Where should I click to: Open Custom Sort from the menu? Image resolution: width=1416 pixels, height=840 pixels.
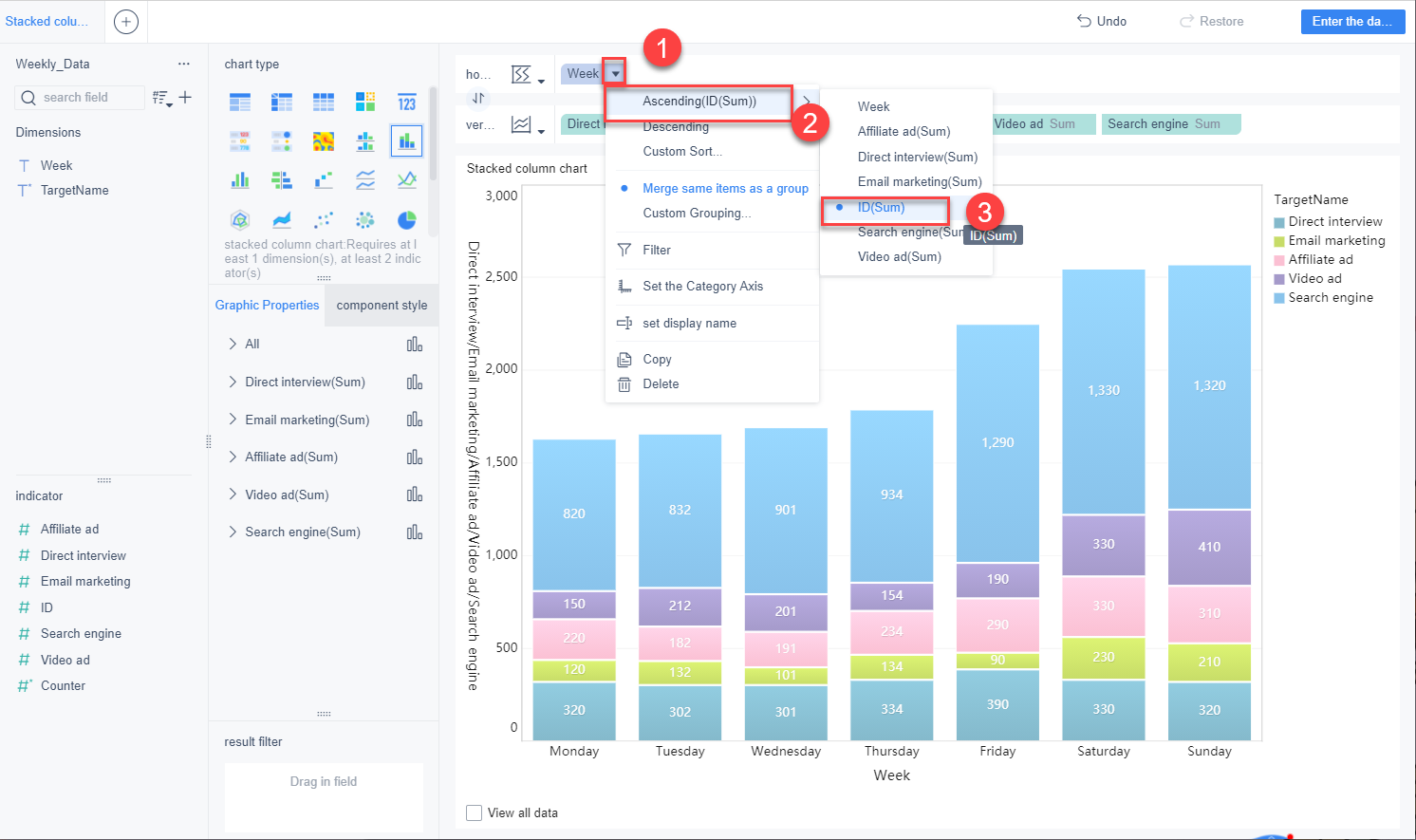(682, 151)
